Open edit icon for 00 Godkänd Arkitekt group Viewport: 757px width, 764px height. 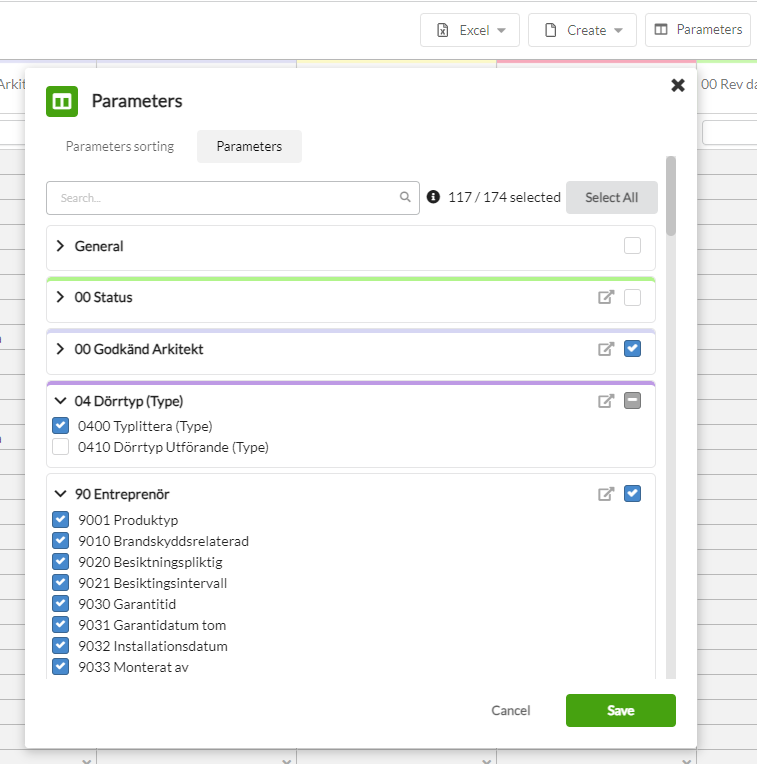point(606,349)
